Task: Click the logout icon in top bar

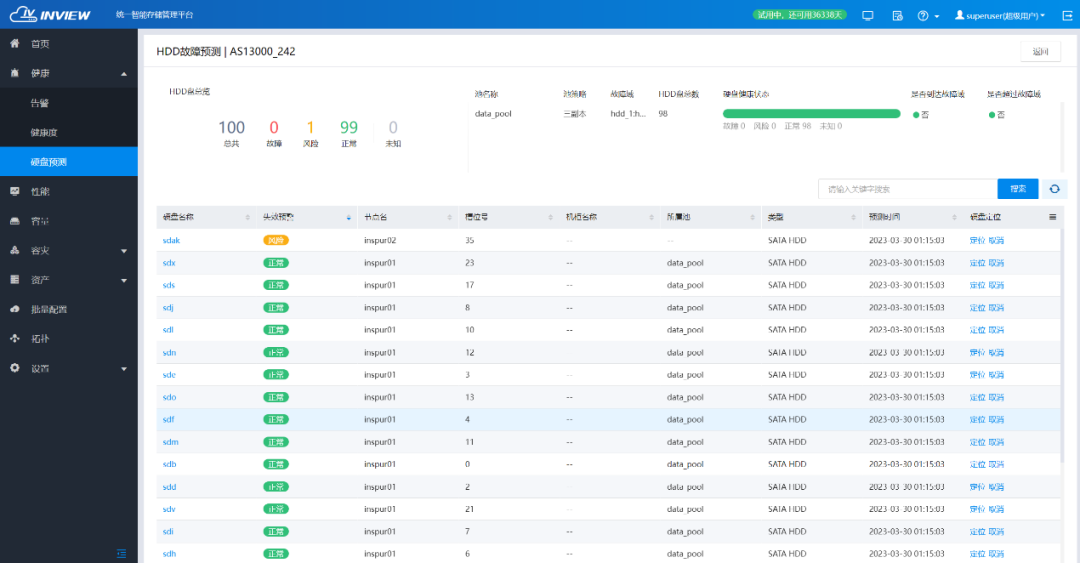Action: (1067, 15)
